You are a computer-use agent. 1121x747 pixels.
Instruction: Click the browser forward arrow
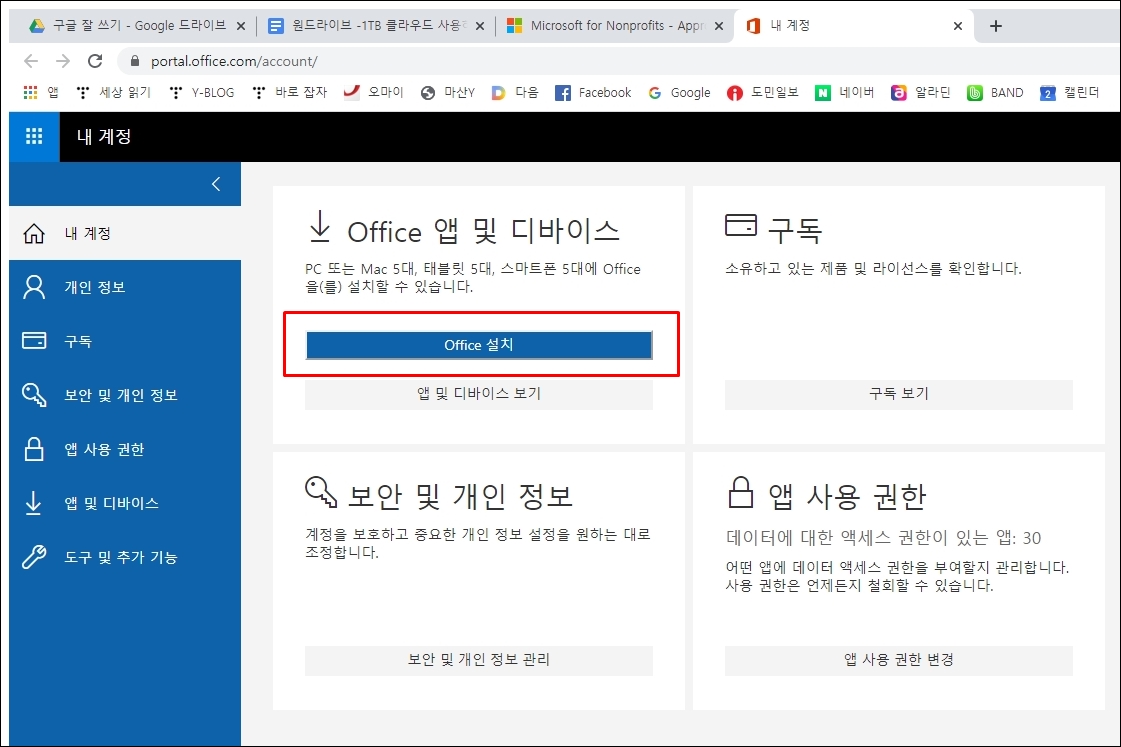[63, 61]
